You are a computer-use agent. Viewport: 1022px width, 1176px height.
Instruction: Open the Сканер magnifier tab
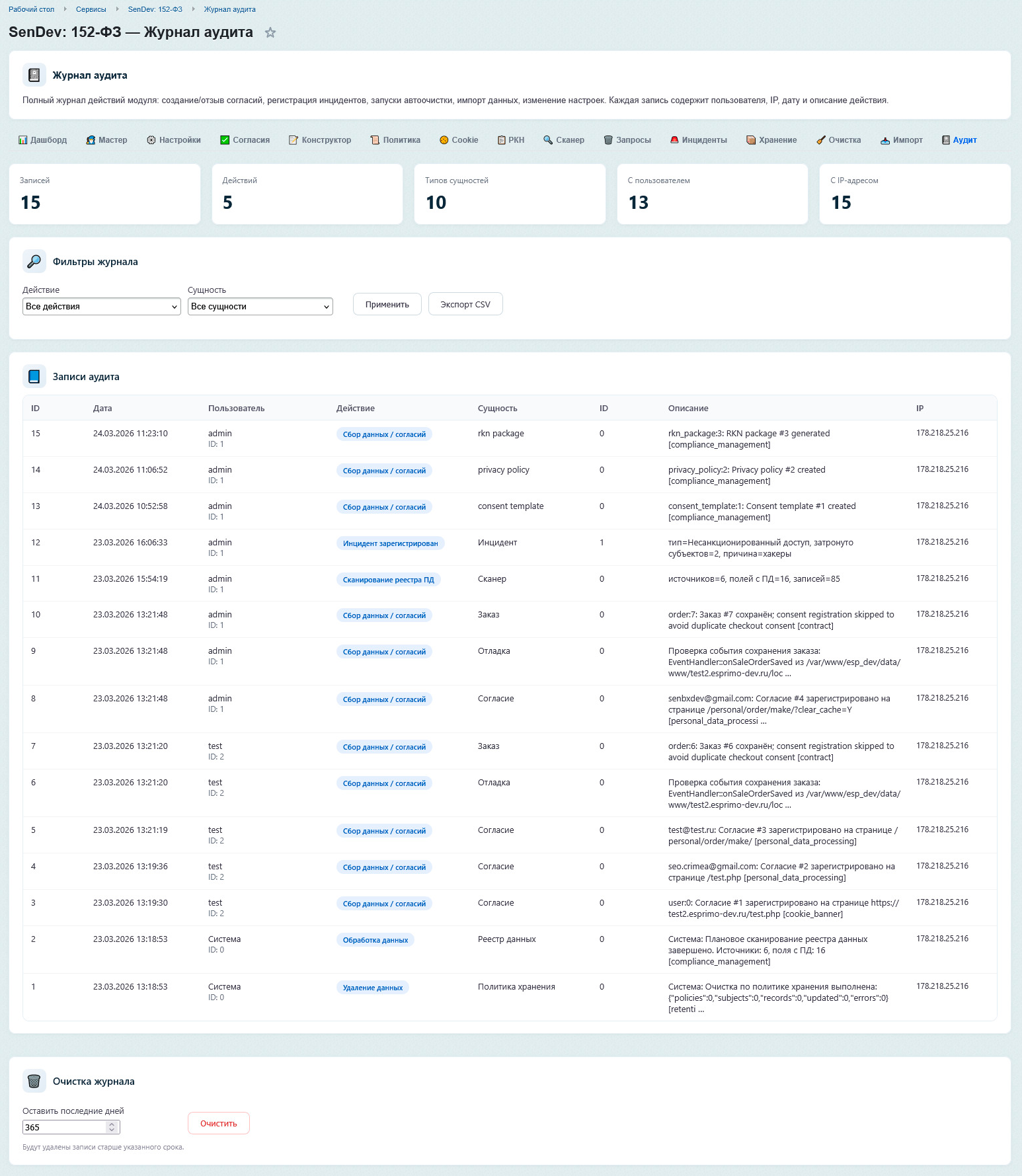[564, 140]
